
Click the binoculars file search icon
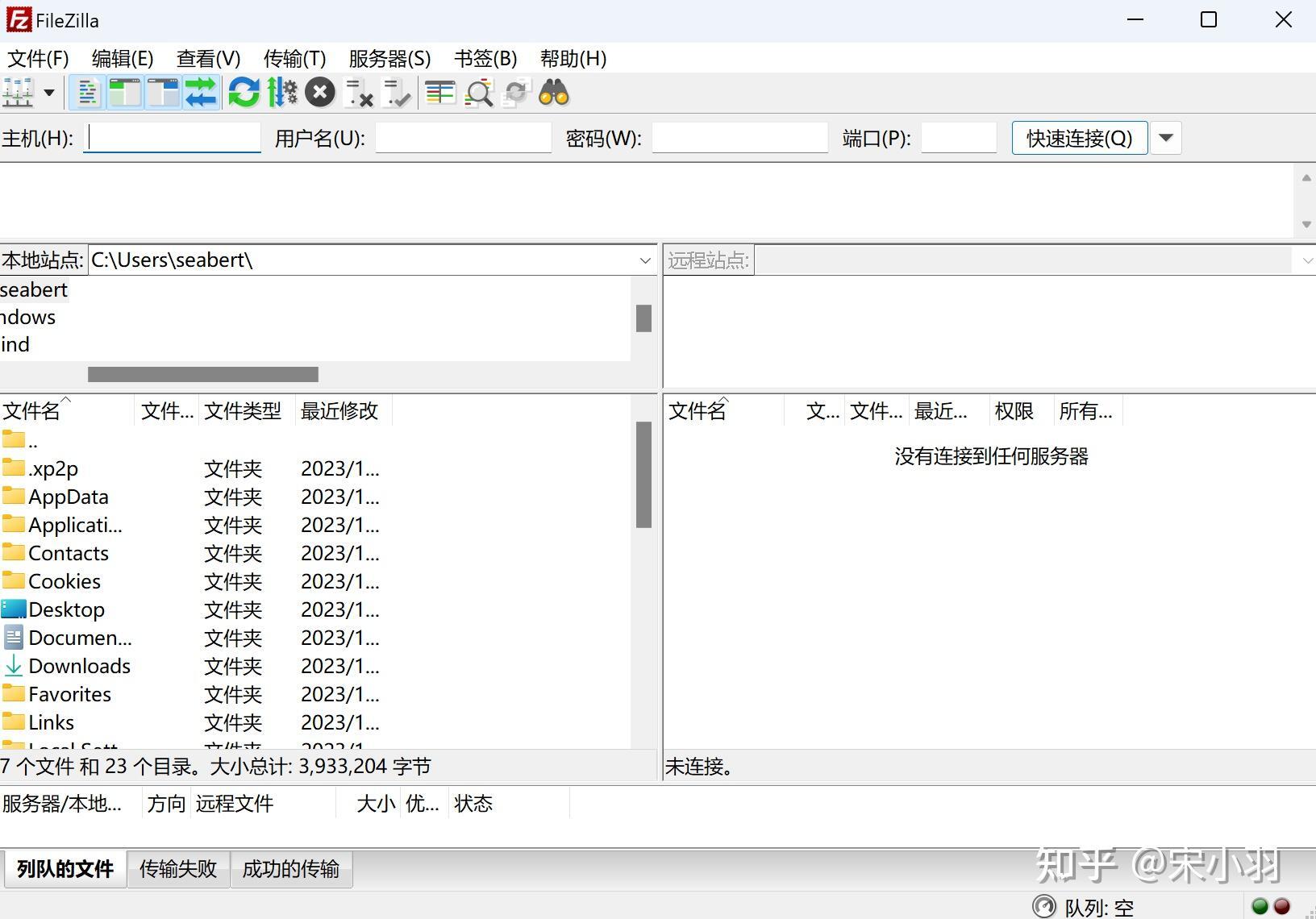pos(554,93)
